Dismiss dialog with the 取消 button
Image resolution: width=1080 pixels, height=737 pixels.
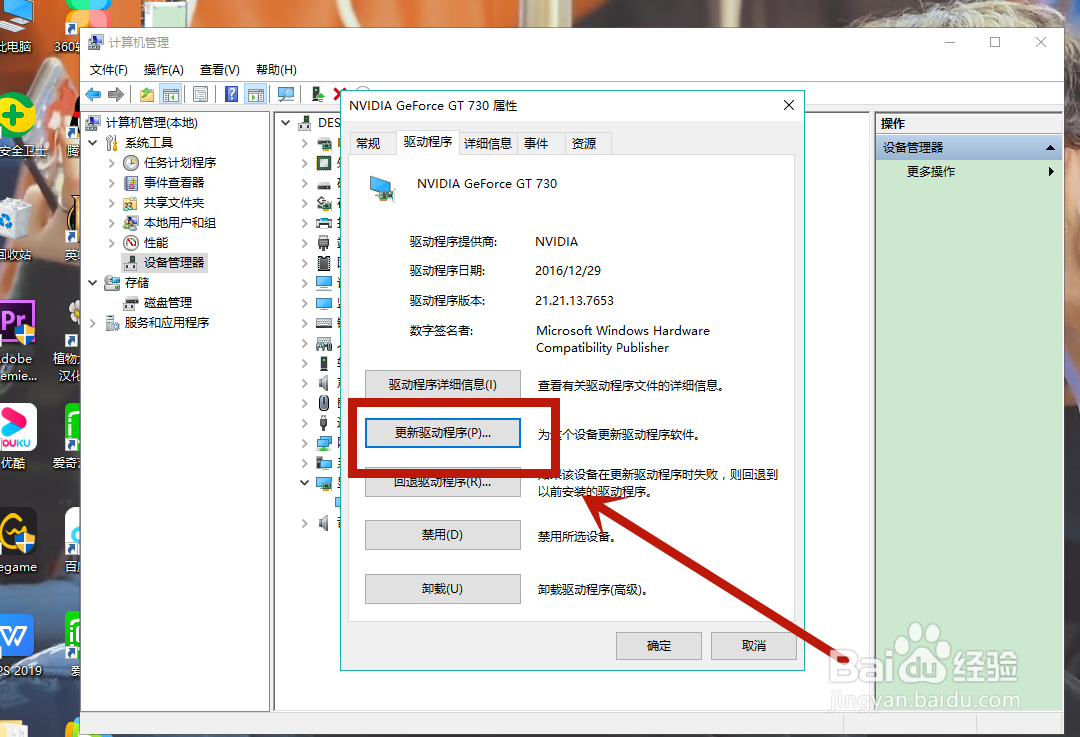(754, 646)
